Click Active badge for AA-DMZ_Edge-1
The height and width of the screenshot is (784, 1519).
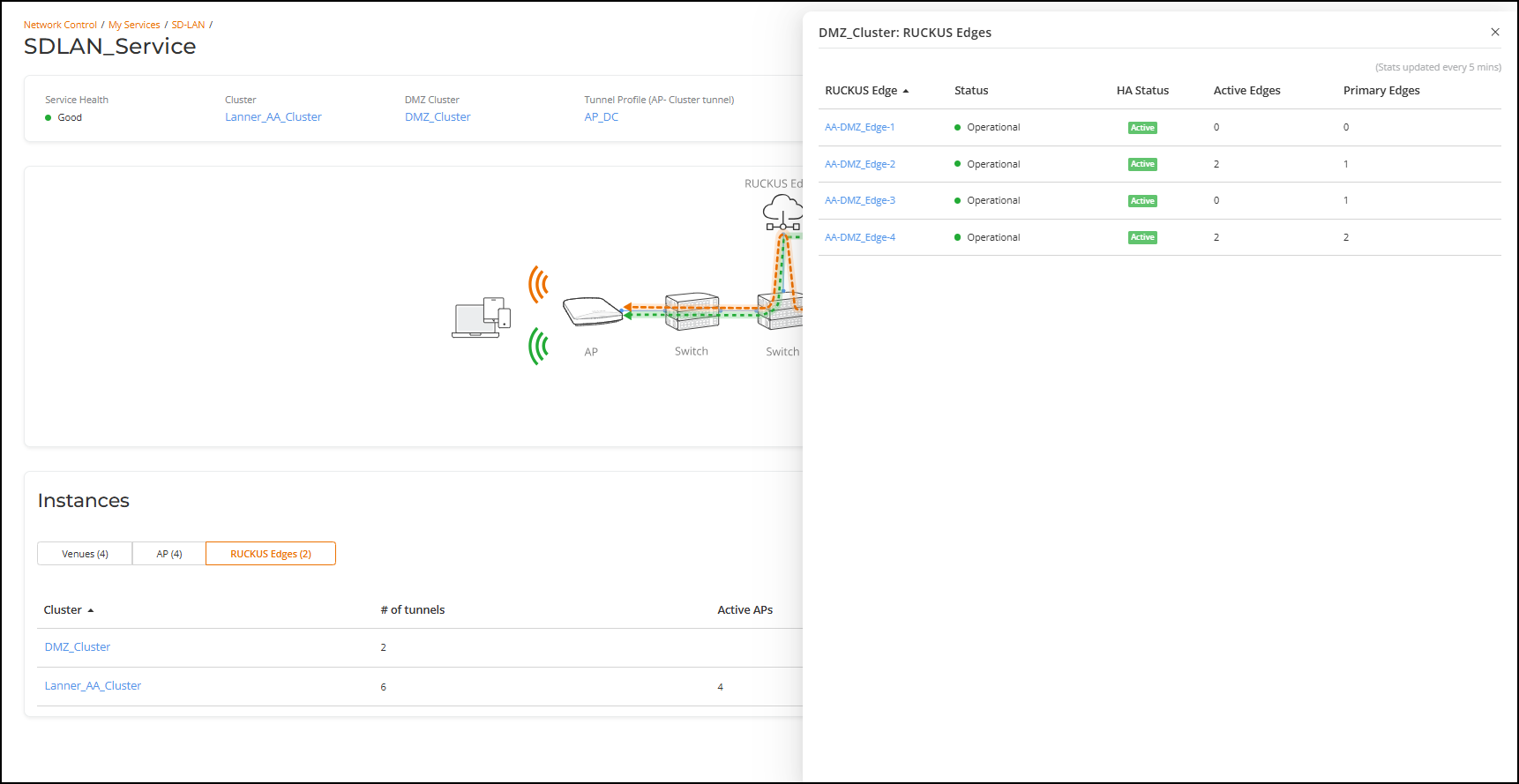(1142, 128)
